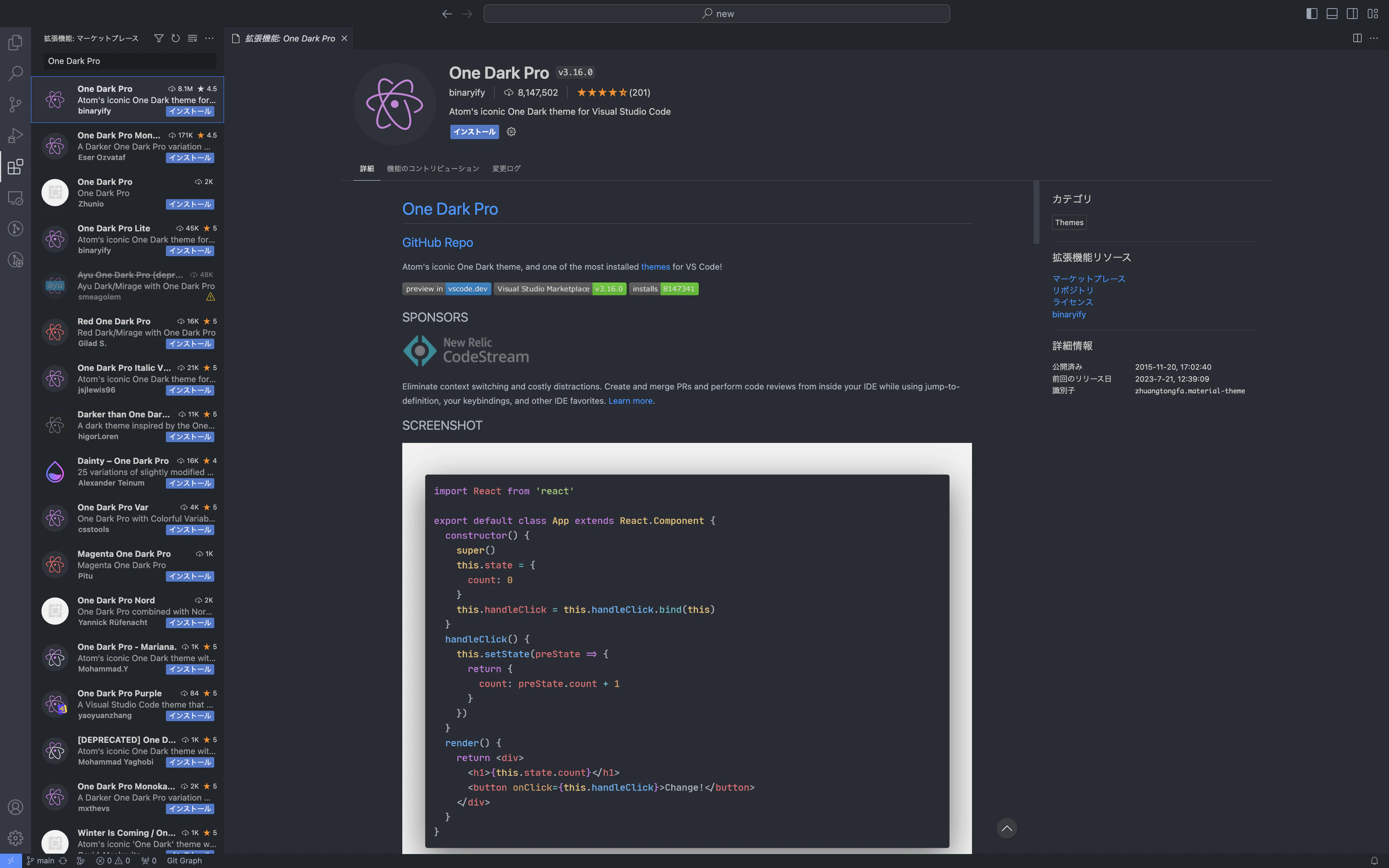Screen dimensions: 1389x868
Task: Open the Run and Debug view
Action: (16, 136)
